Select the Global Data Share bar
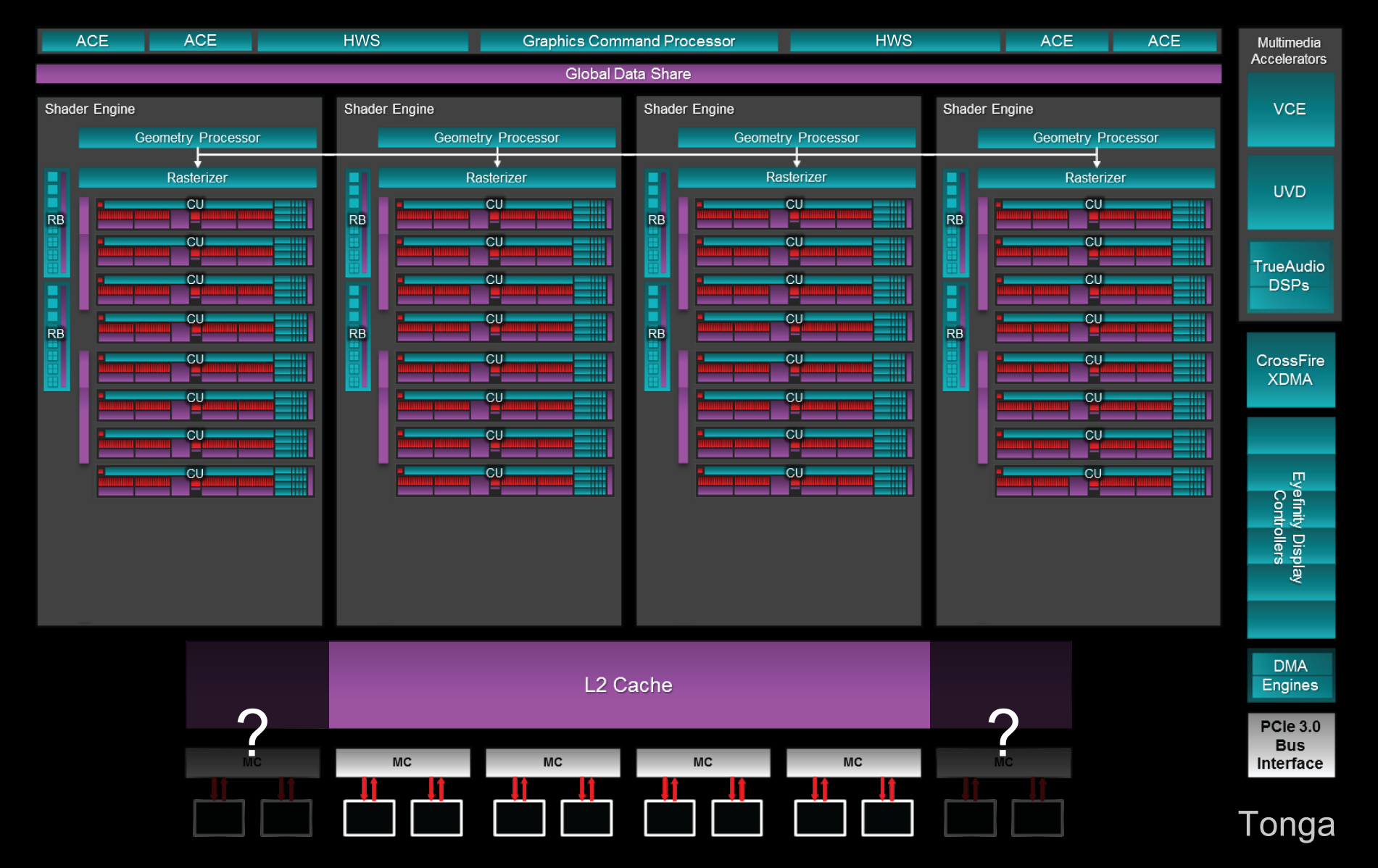1378x868 pixels. coord(628,74)
